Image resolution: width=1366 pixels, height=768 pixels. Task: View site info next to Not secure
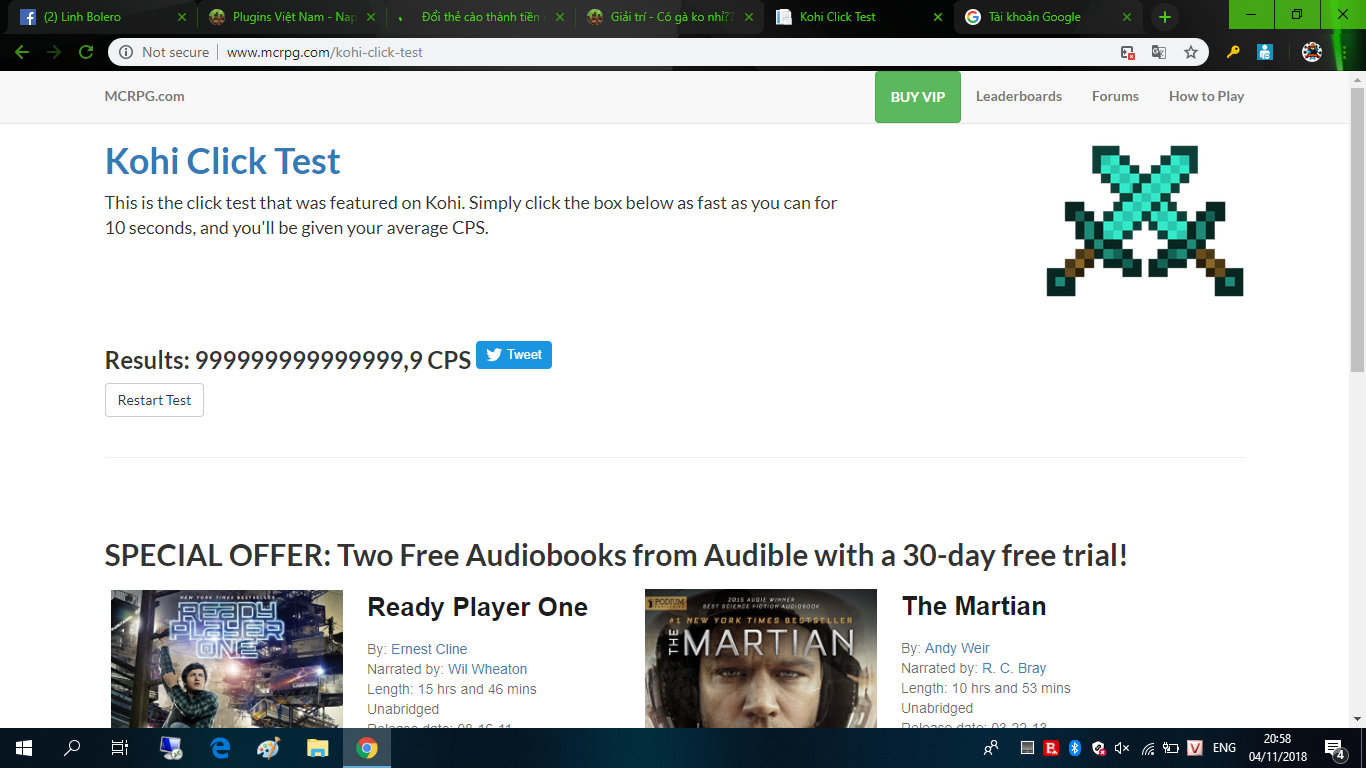coord(126,52)
